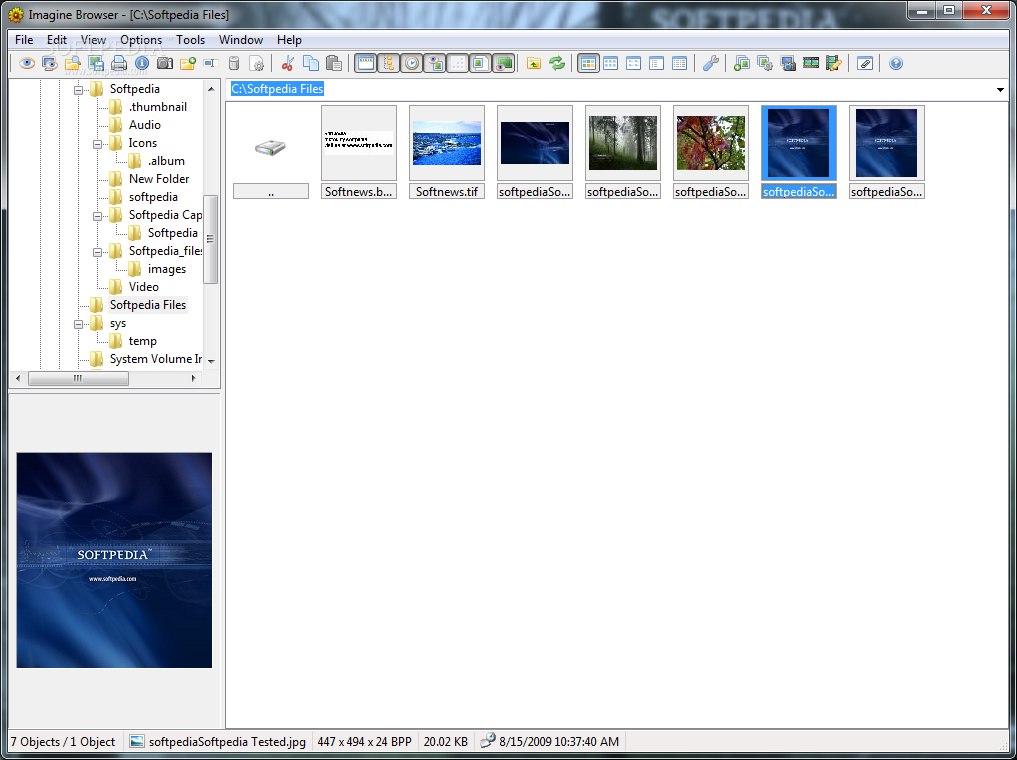The width and height of the screenshot is (1017, 760).
Task: Click the tree panel horizontal scrollbar thumb
Action: pos(78,378)
